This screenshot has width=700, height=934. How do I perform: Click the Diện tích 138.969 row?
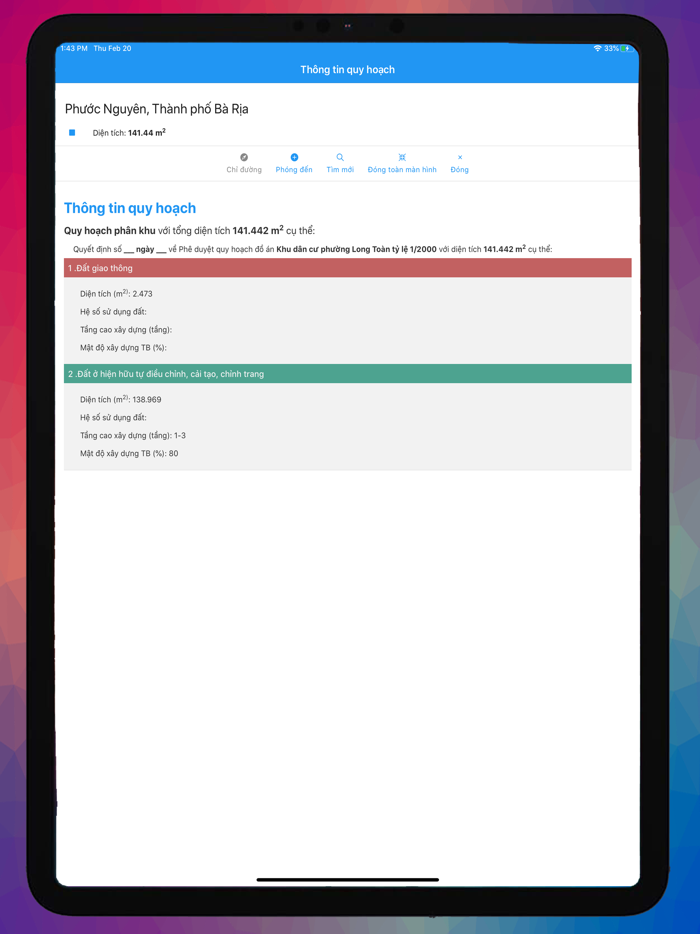(x=121, y=400)
